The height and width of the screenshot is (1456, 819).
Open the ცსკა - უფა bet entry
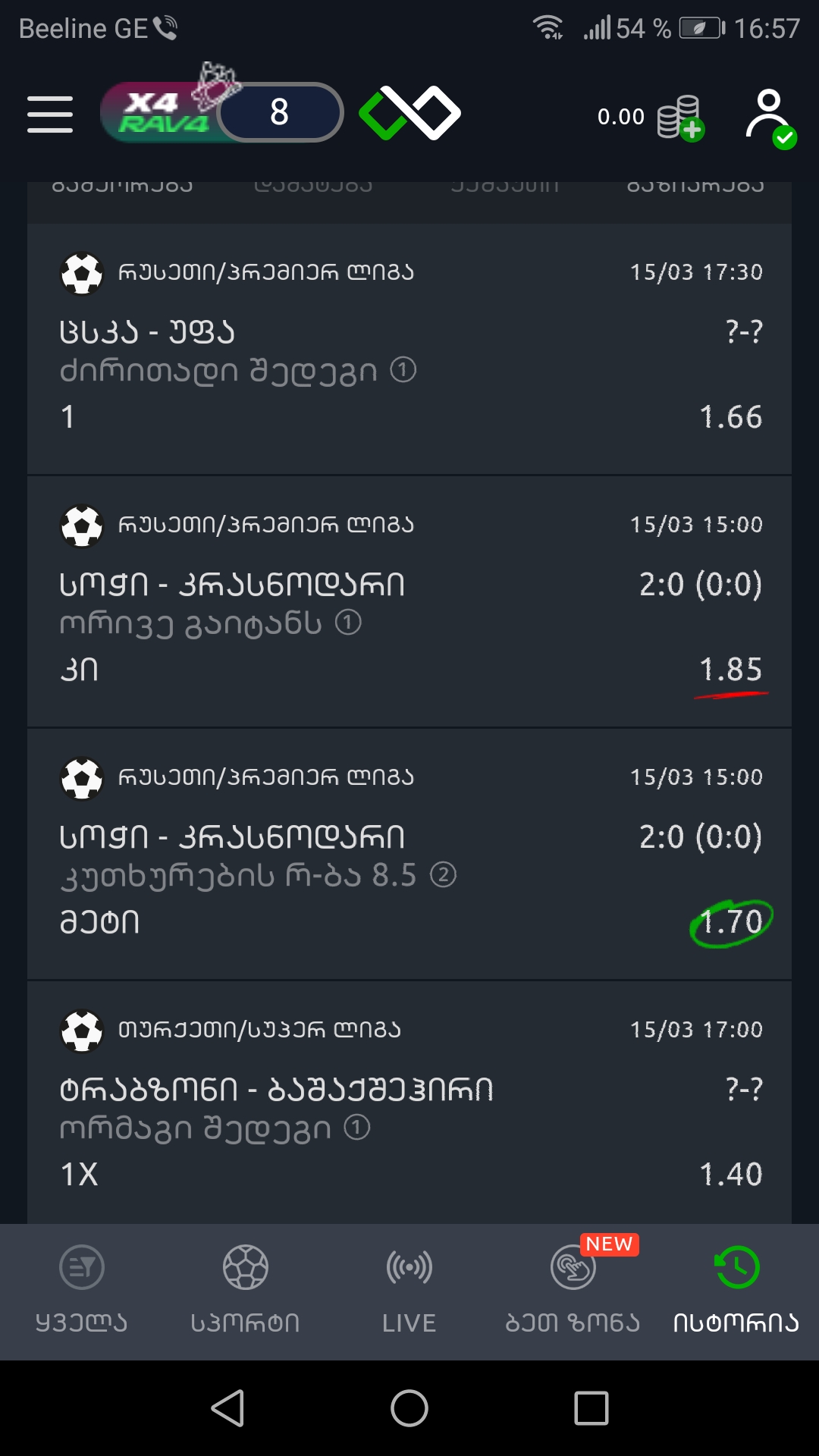coord(409,349)
